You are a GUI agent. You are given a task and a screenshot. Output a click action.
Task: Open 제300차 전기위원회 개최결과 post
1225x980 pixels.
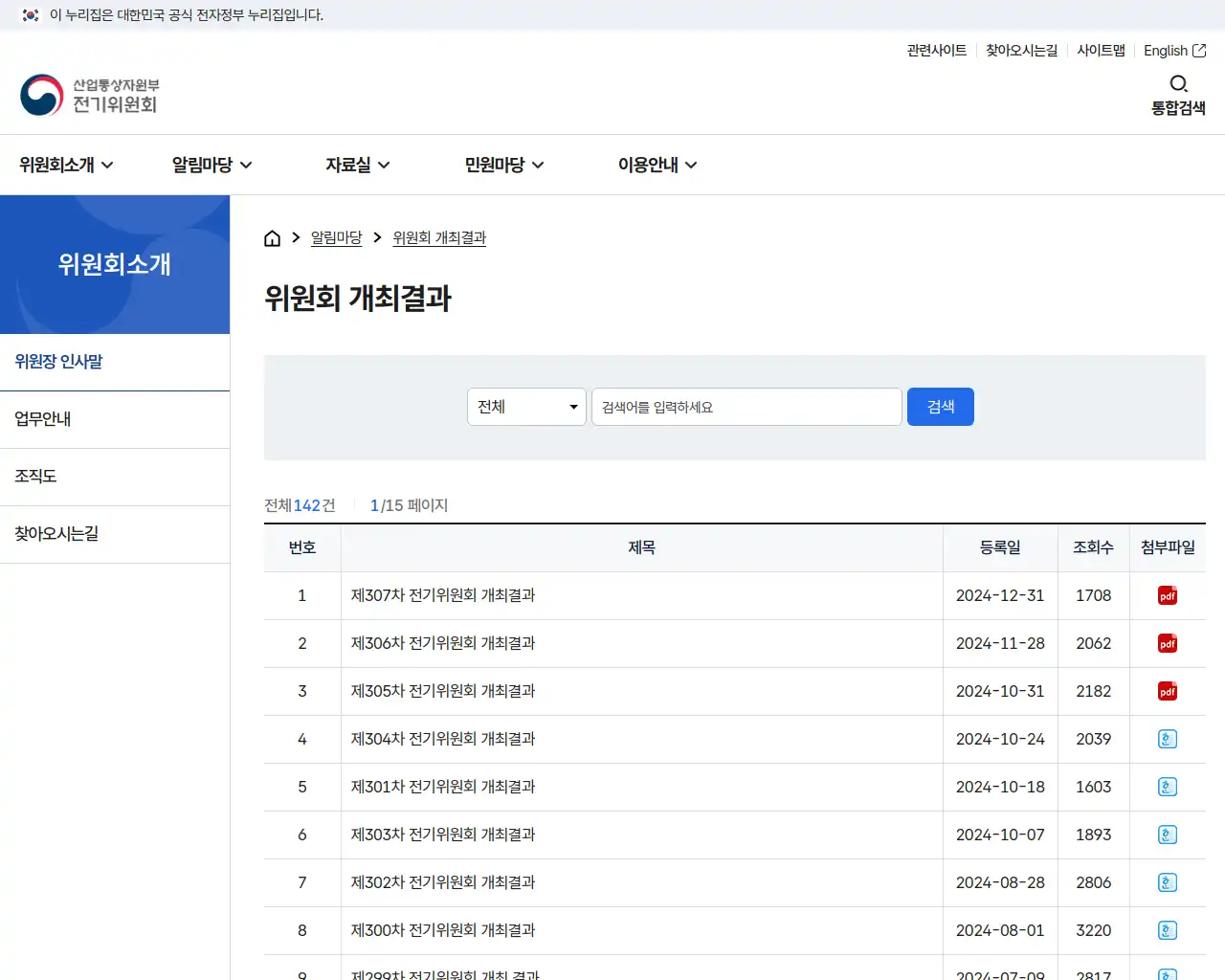pyautogui.click(x=443, y=930)
